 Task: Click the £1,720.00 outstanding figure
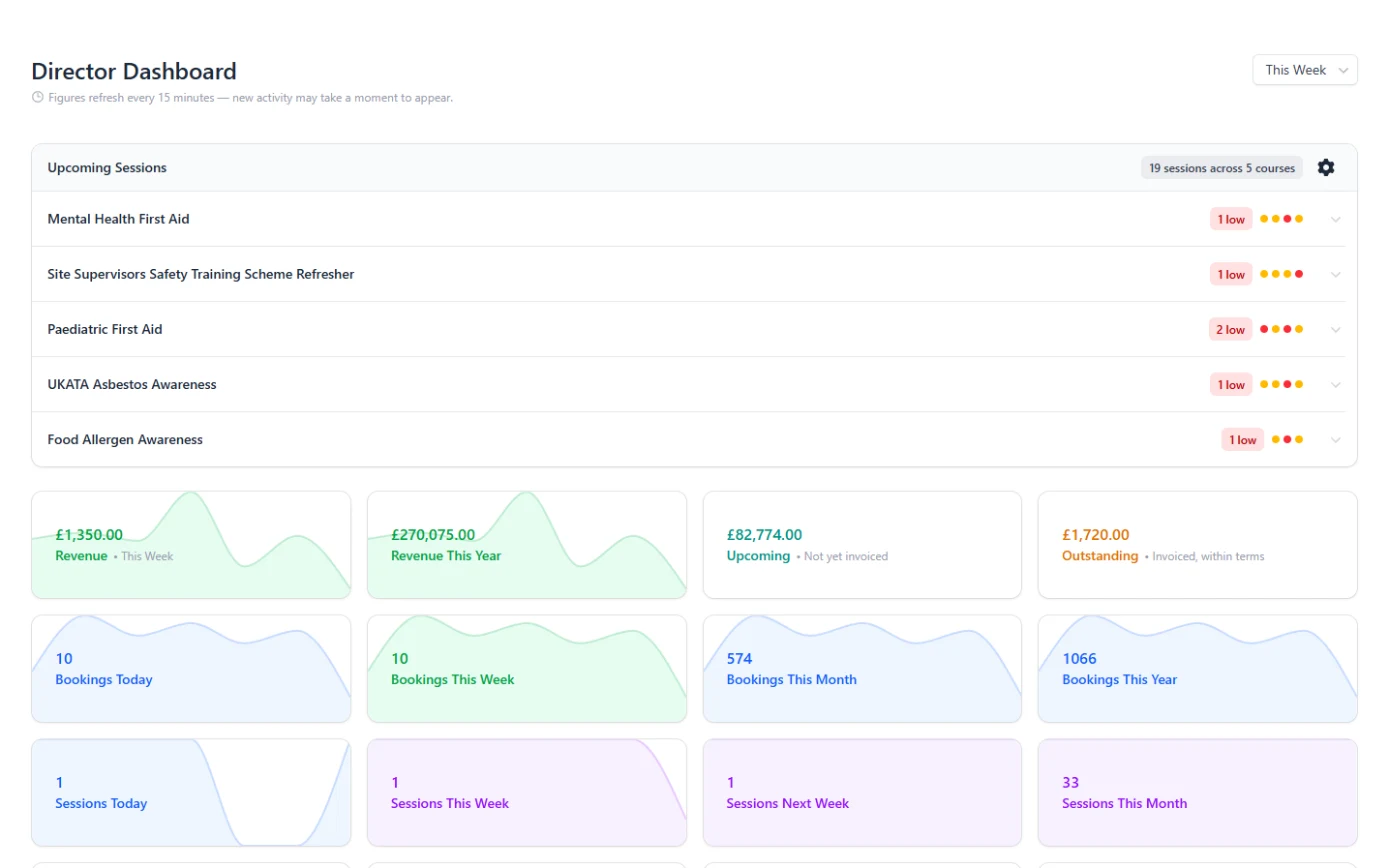(x=1096, y=535)
